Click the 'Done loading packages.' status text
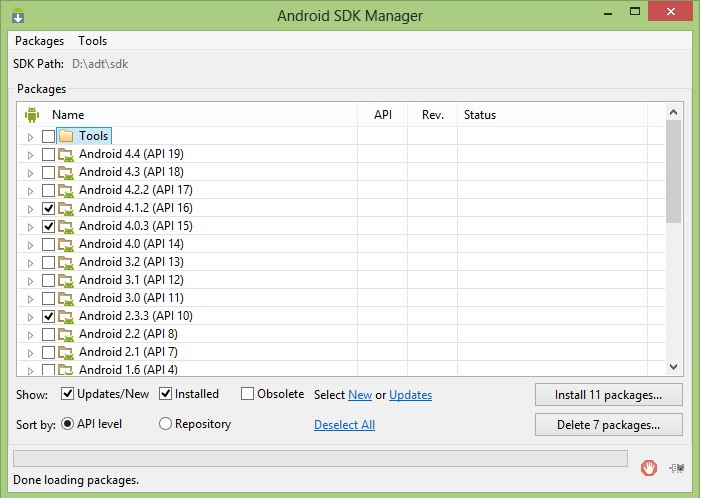 tap(76, 480)
